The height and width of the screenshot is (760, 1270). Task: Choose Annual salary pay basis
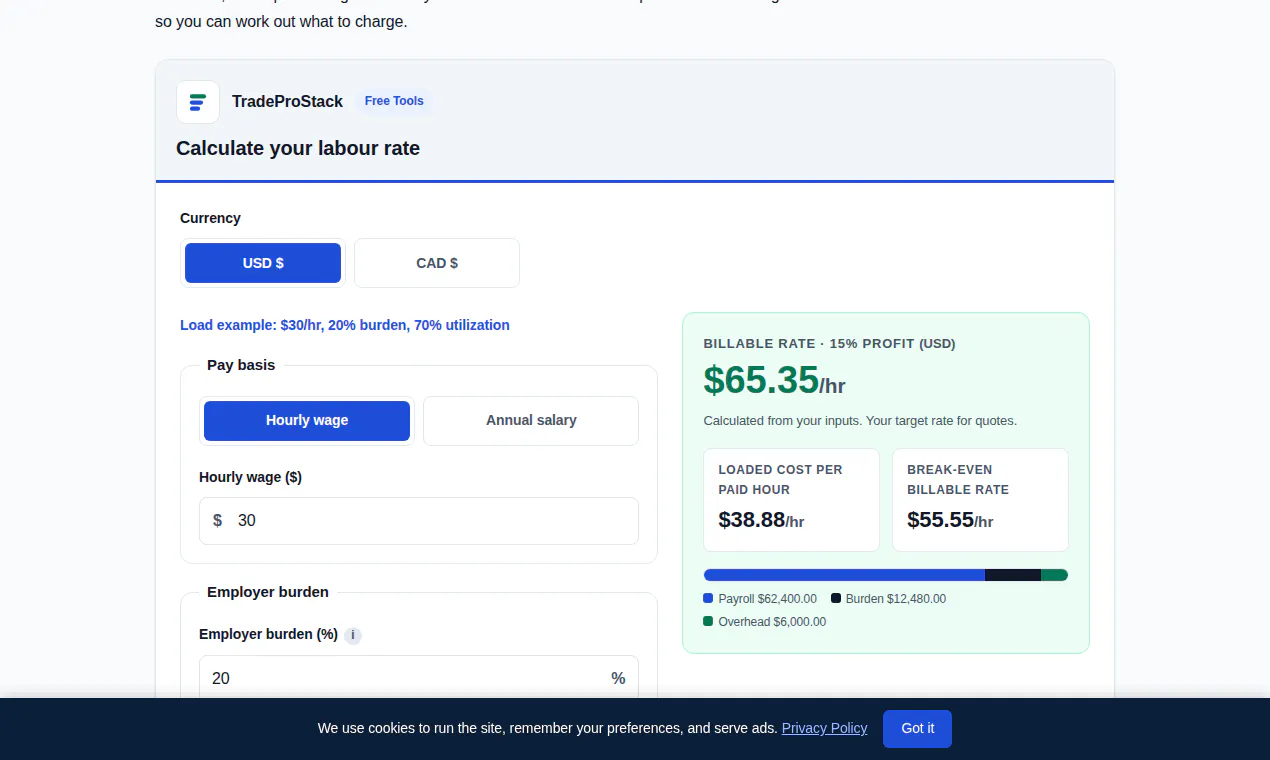click(x=531, y=421)
